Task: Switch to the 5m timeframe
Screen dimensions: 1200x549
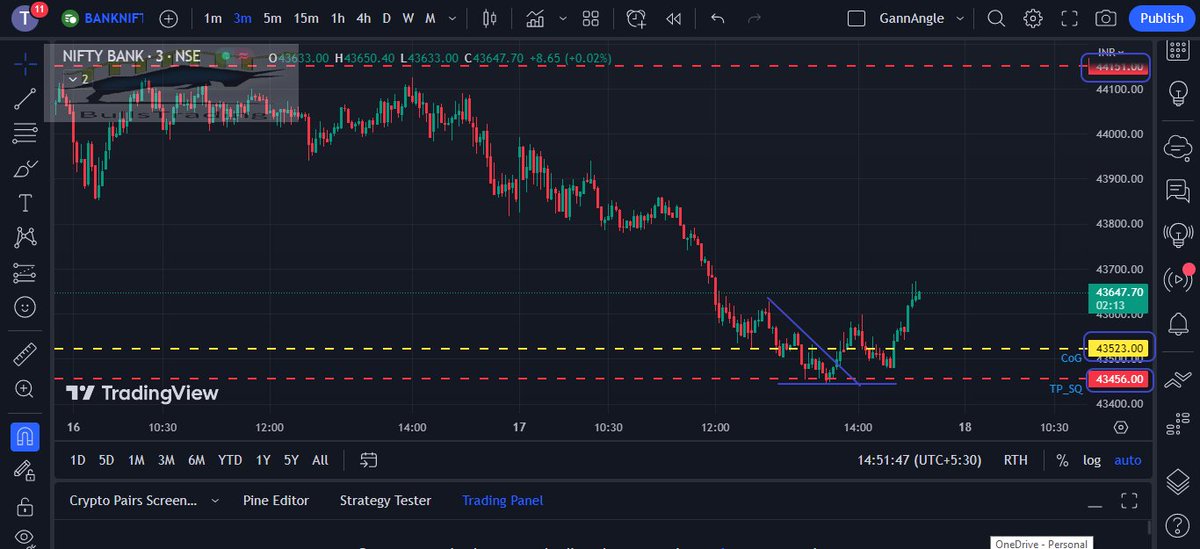Action: pos(272,18)
